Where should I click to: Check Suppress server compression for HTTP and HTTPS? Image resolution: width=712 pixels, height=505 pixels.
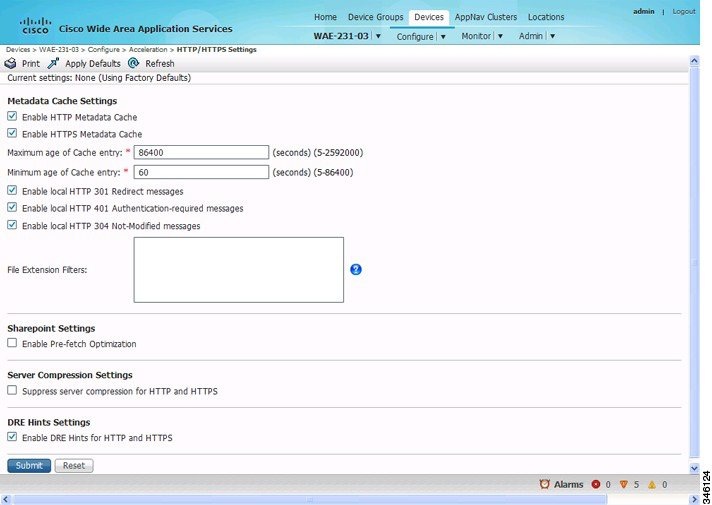(x=12, y=390)
